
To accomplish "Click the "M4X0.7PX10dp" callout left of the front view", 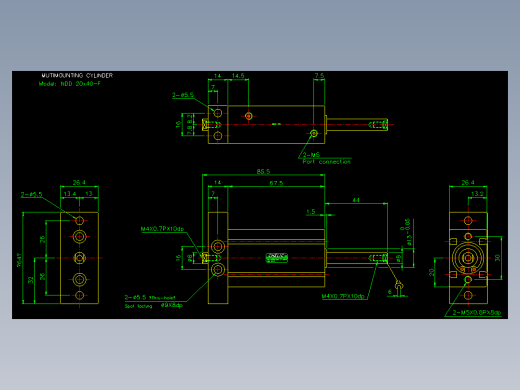I will pos(162,229).
